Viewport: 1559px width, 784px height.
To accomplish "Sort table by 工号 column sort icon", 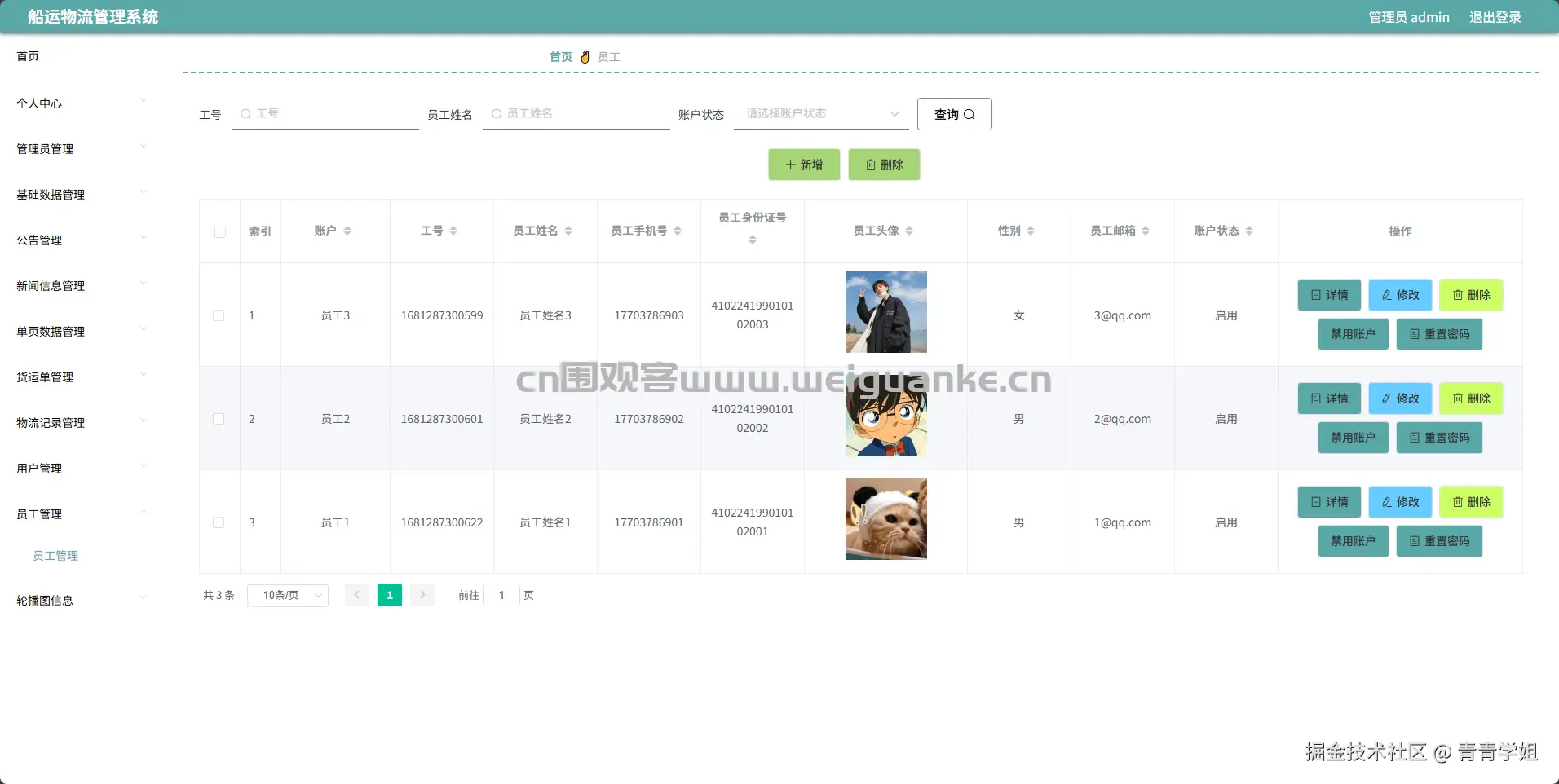I will [453, 231].
